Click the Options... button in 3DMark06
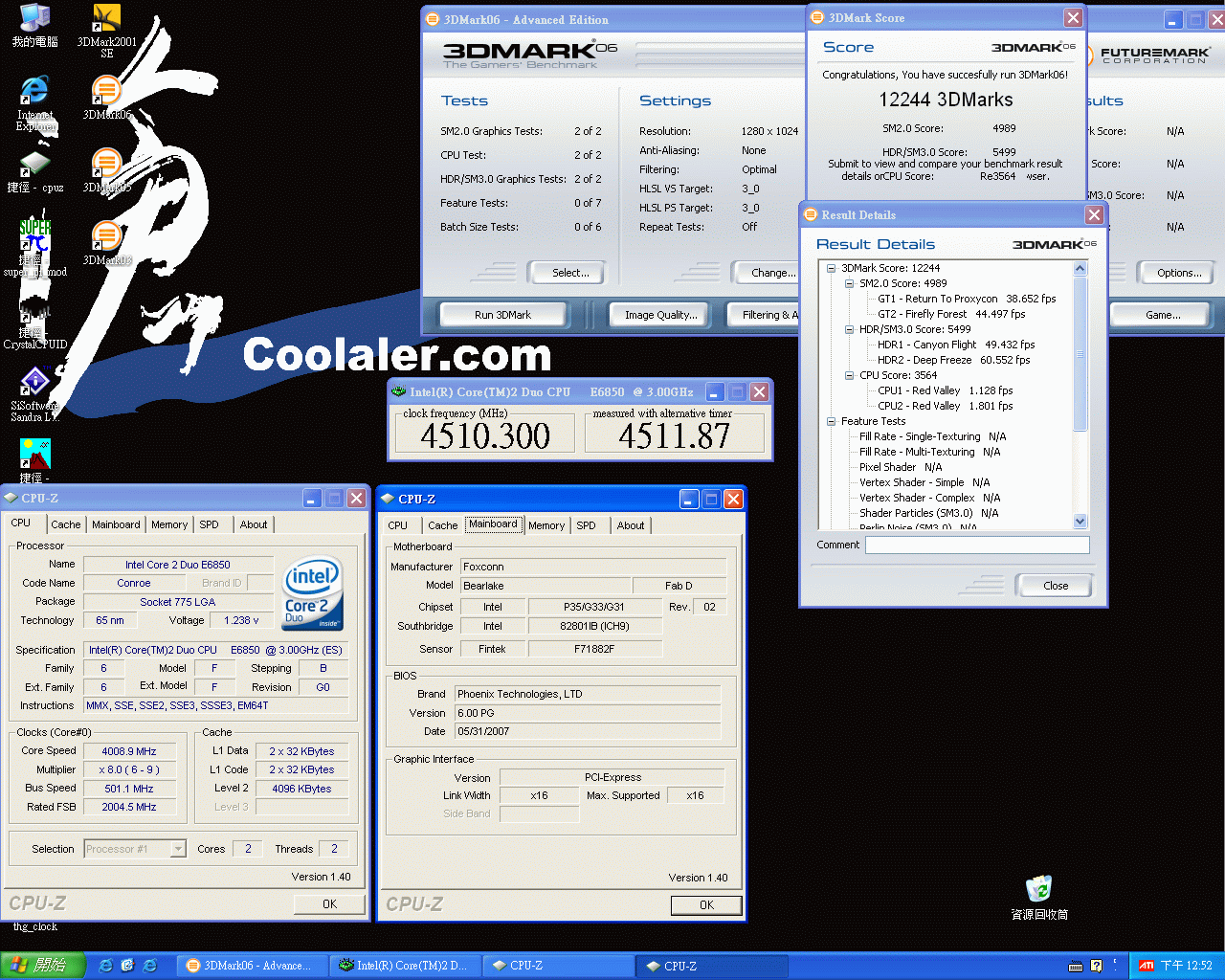The height and width of the screenshot is (980, 1225). point(1179,273)
